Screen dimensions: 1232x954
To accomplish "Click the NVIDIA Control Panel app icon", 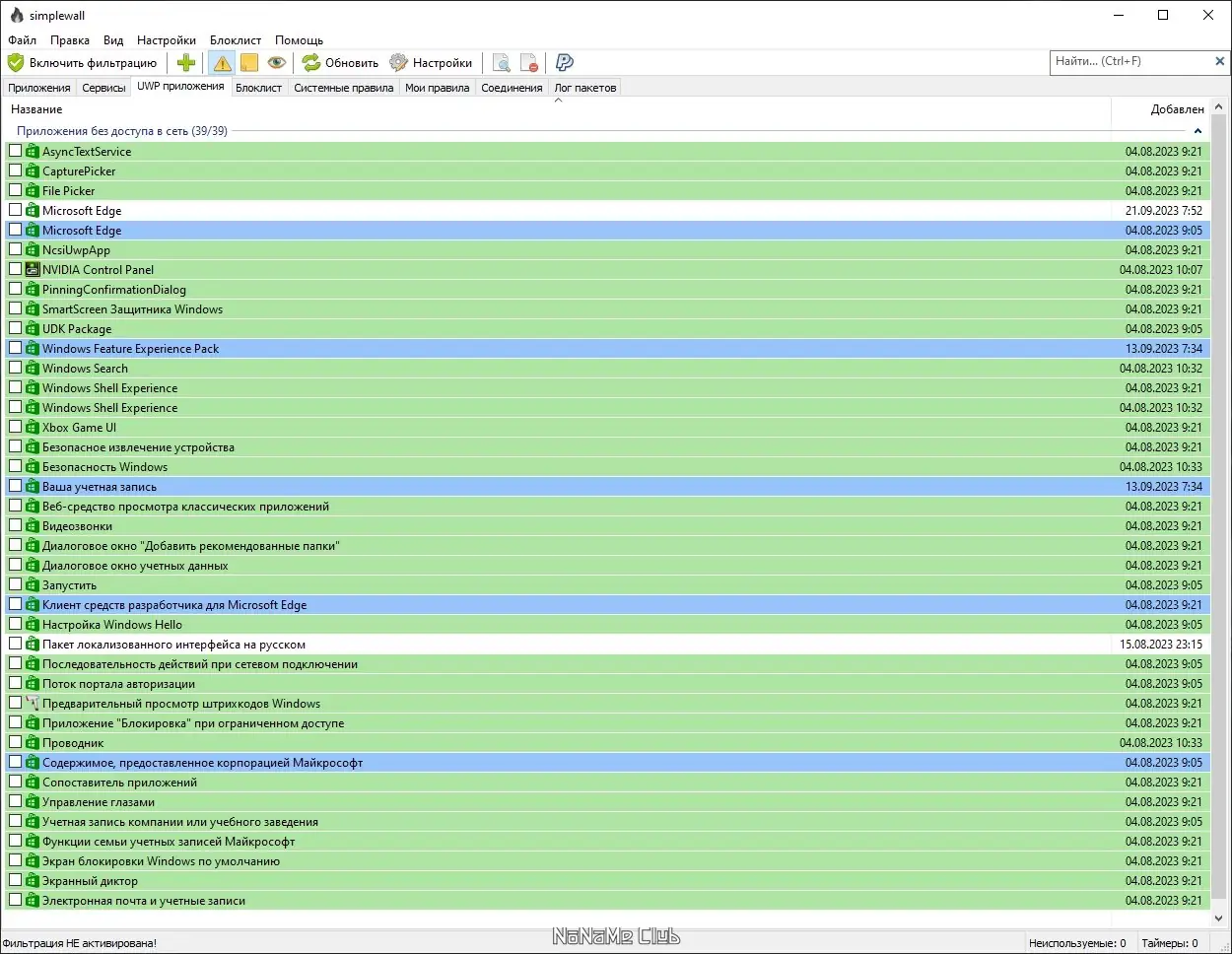I will (33, 269).
